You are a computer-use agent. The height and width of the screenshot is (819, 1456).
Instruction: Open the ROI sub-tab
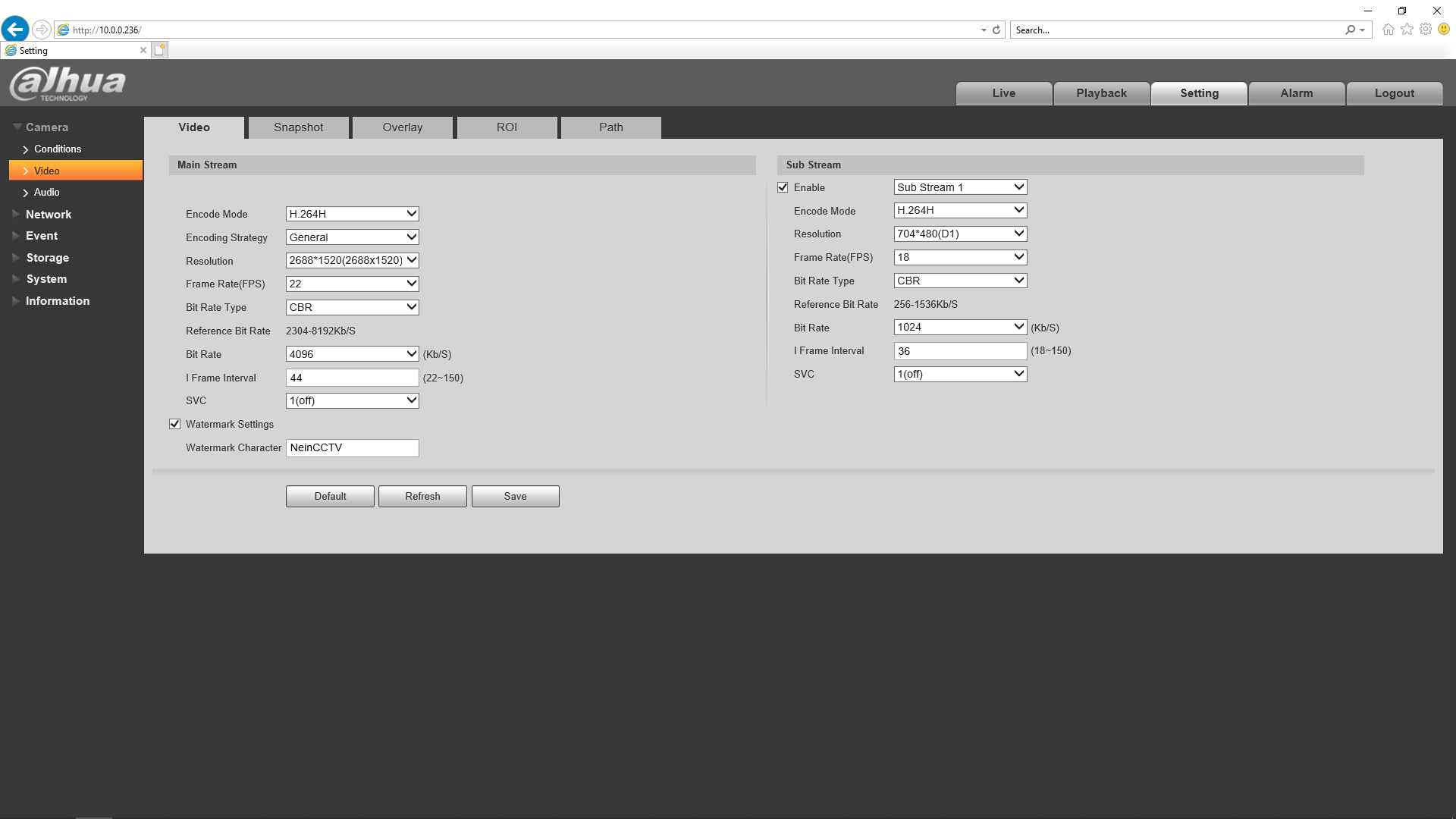coord(507,127)
